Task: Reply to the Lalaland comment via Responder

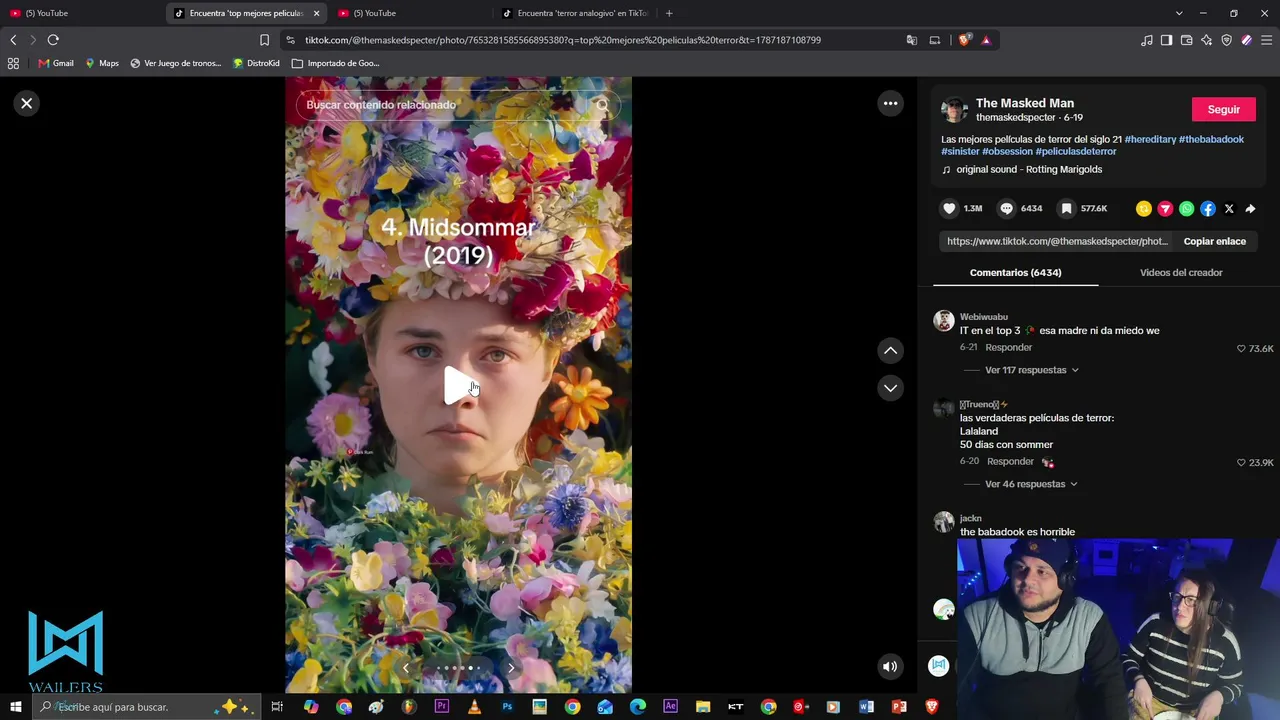Action: (1010, 462)
